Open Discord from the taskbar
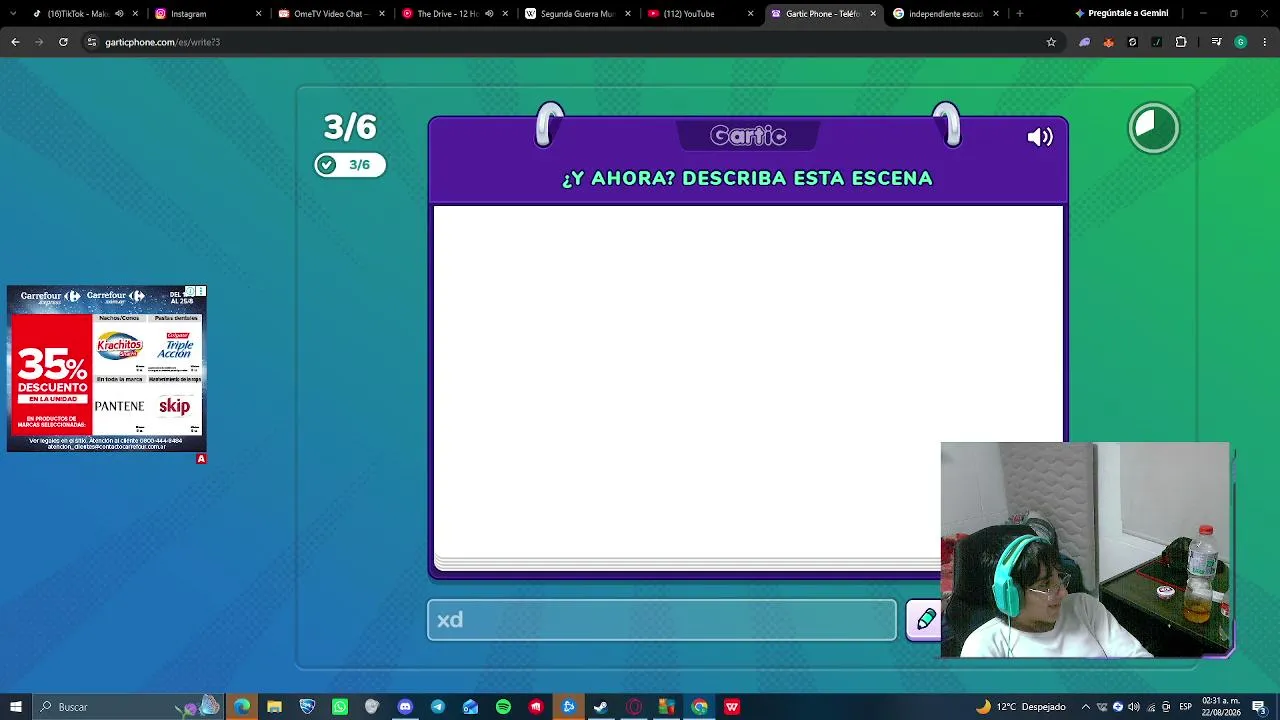1280x720 pixels. tap(405, 707)
